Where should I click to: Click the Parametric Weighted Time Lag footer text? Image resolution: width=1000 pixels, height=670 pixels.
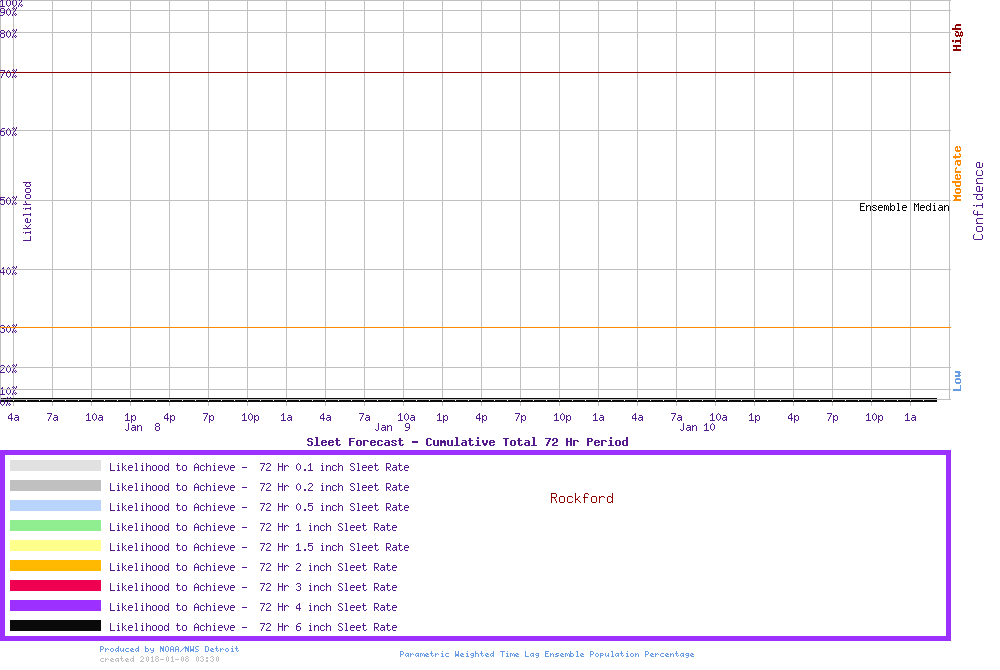click(x=546, y=654)
